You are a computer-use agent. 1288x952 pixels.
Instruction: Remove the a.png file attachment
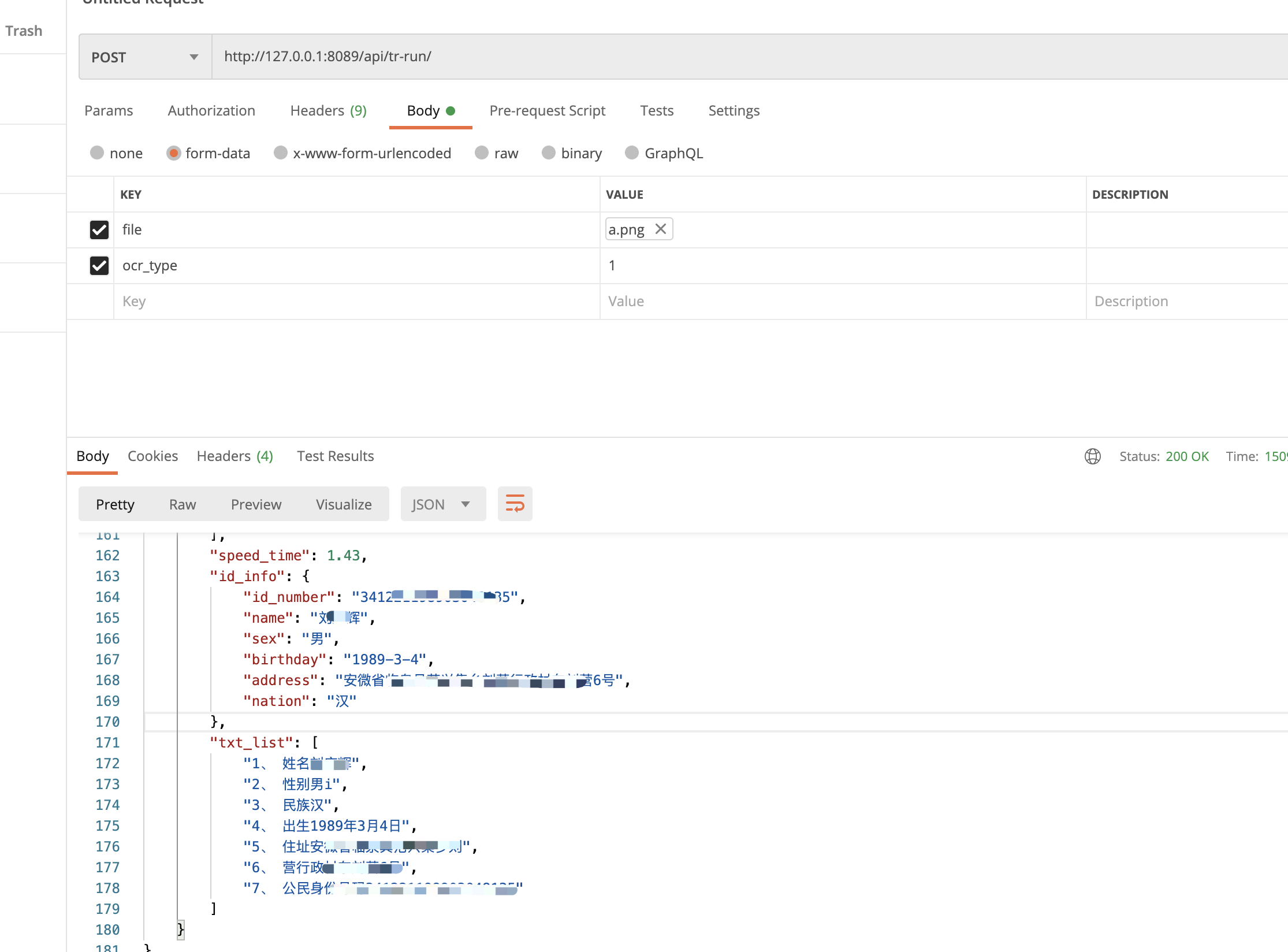(661, 229)
